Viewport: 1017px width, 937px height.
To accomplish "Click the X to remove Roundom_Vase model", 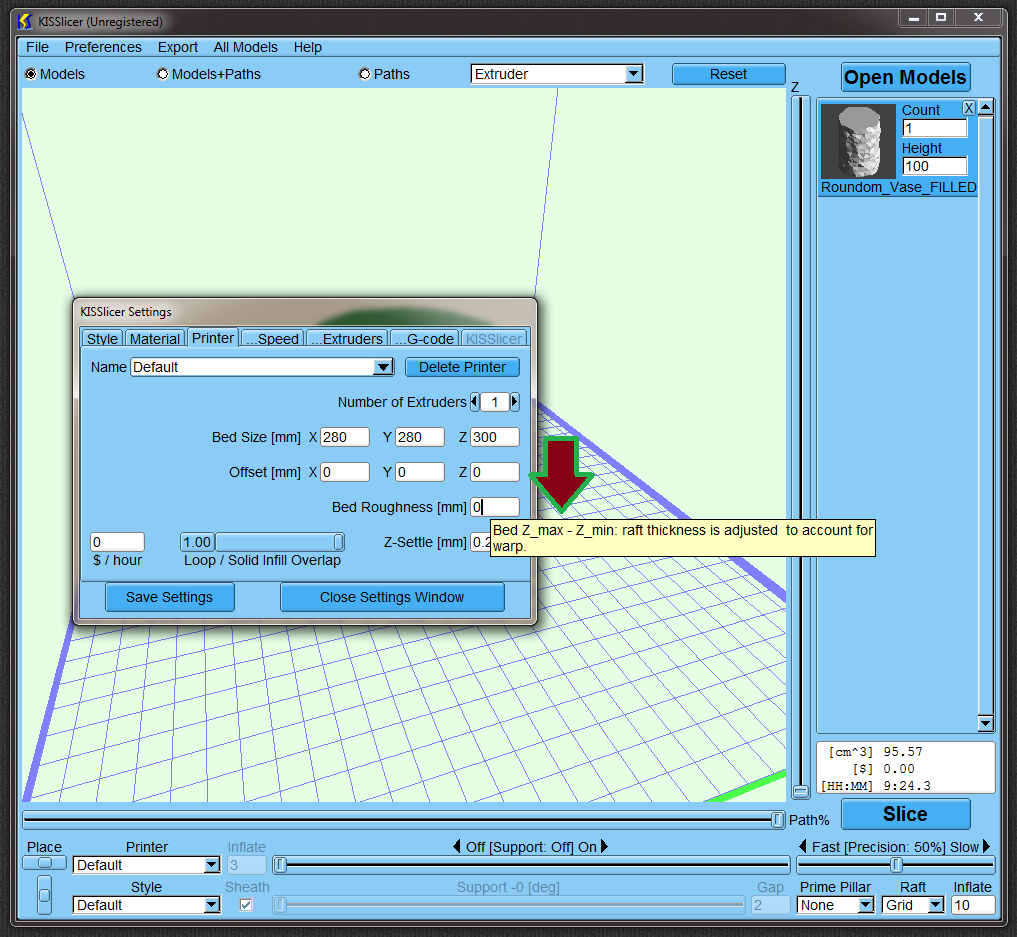I will [968, 108].
